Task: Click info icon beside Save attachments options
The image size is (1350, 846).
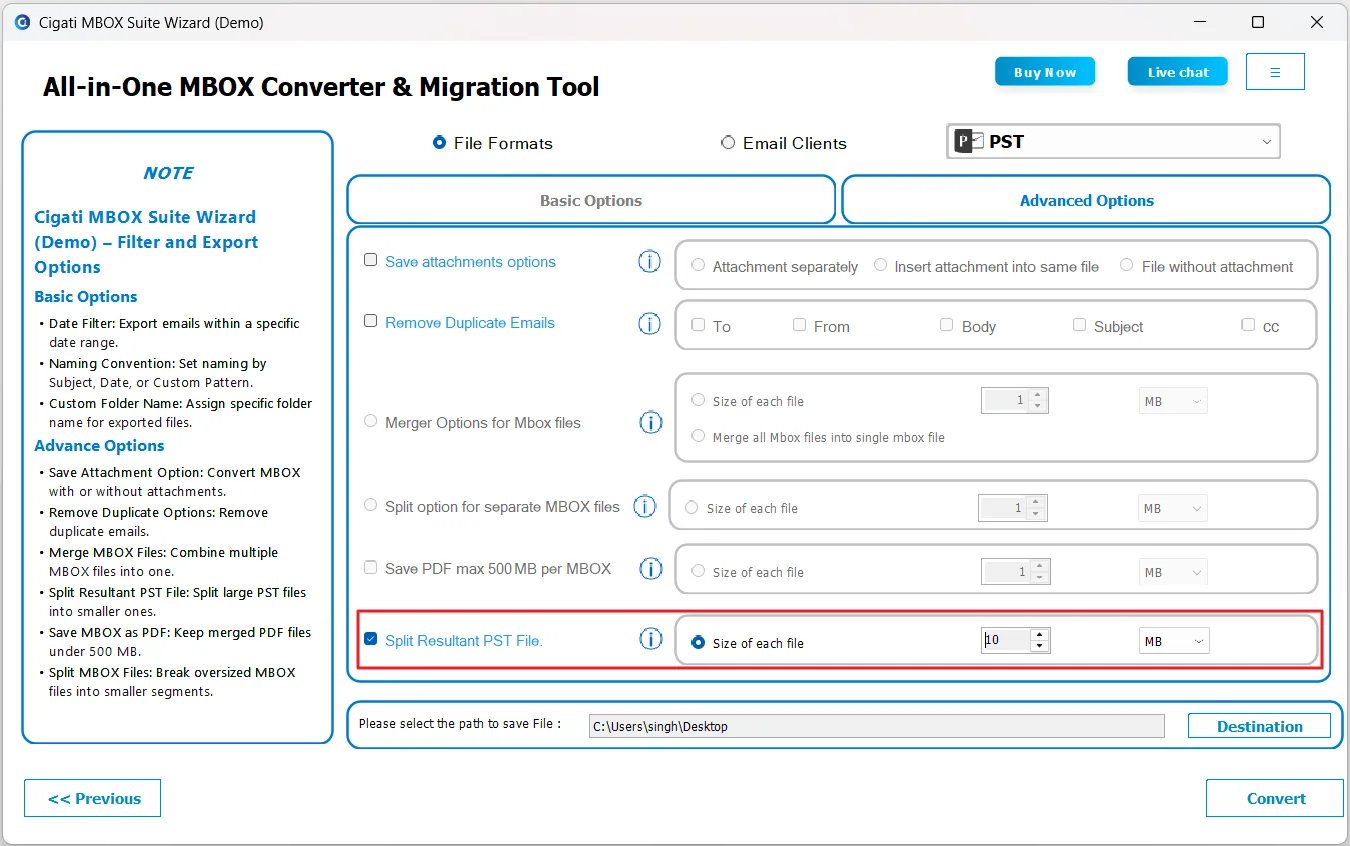Action: (650, 262)
